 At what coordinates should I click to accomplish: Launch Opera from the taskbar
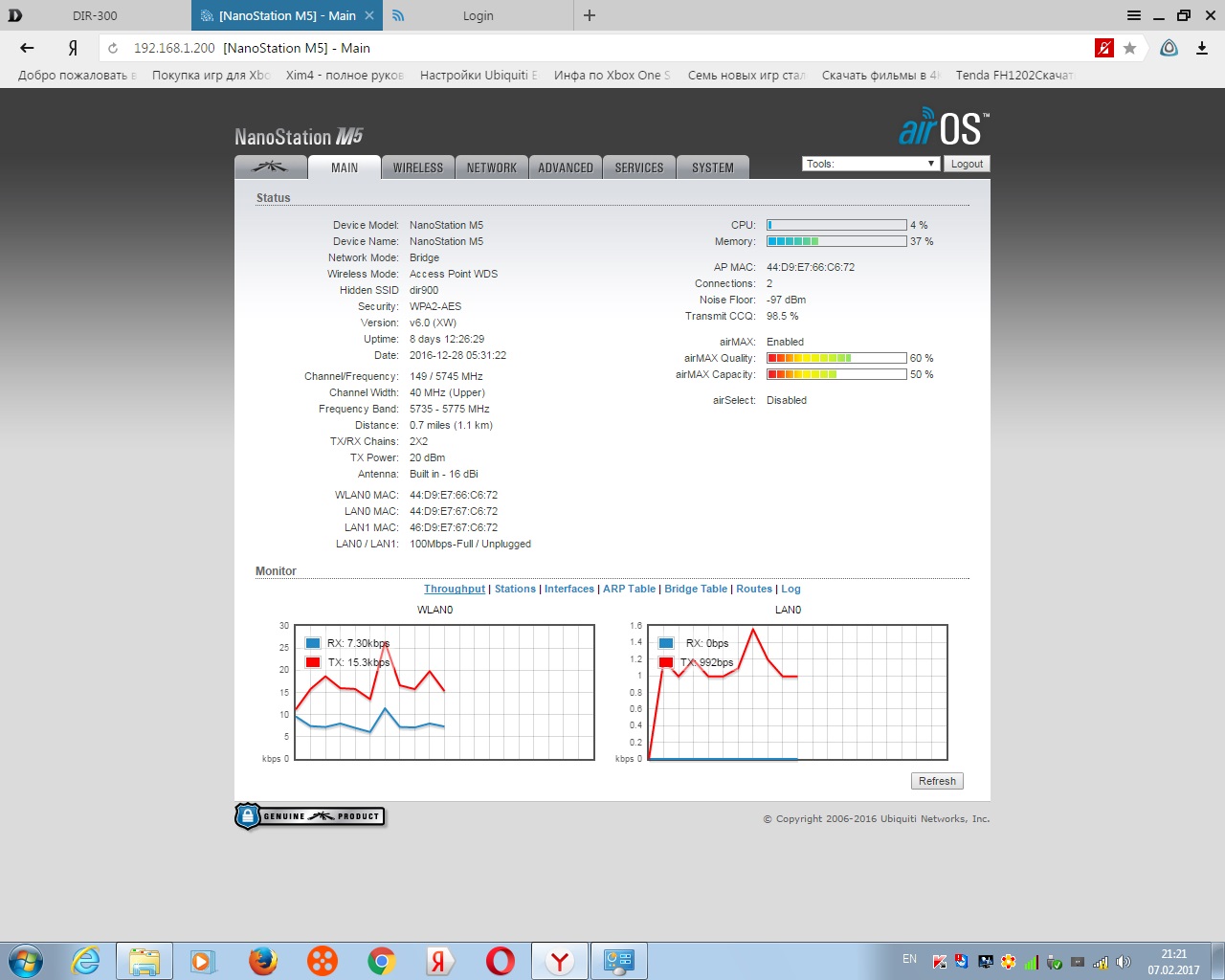(x=500, y=961)
